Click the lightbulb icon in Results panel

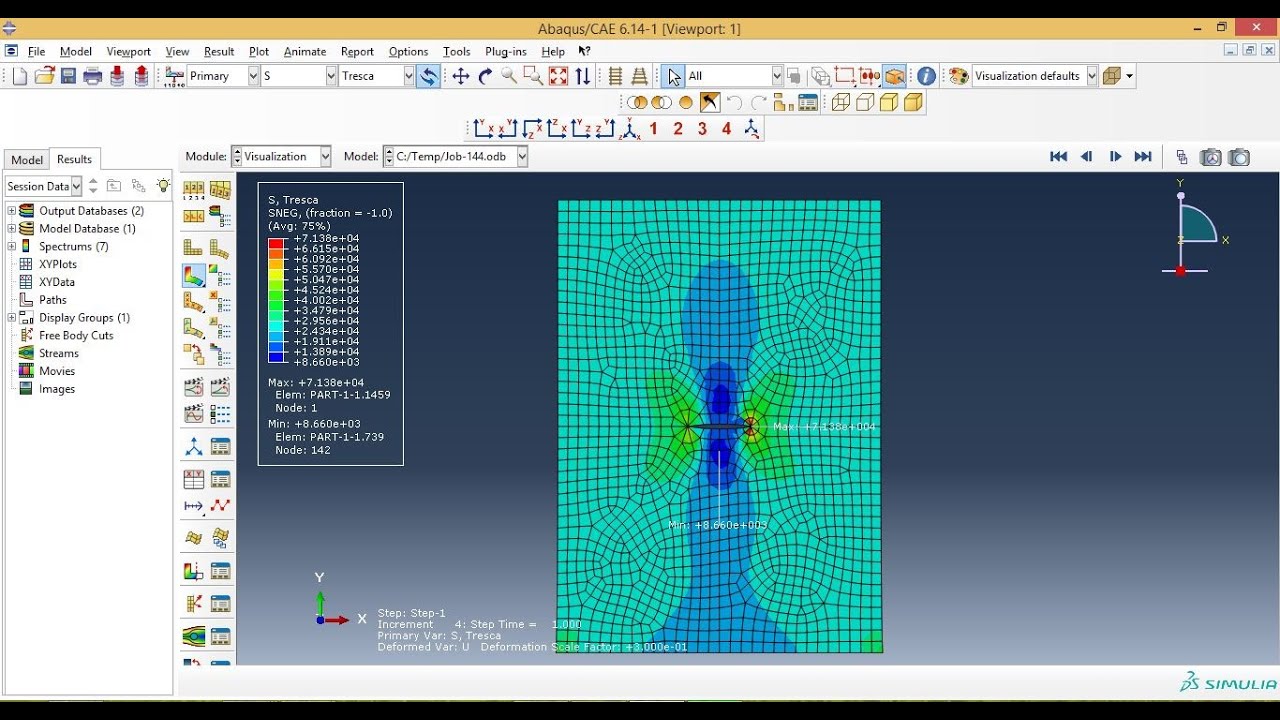pos(164,186)
